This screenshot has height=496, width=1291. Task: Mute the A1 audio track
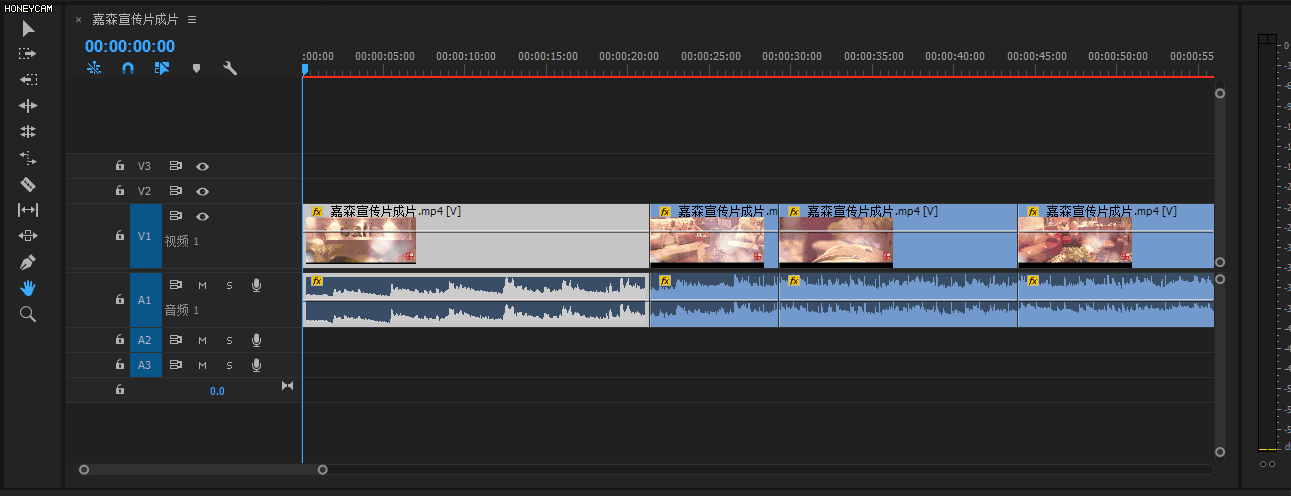(202, 286)
